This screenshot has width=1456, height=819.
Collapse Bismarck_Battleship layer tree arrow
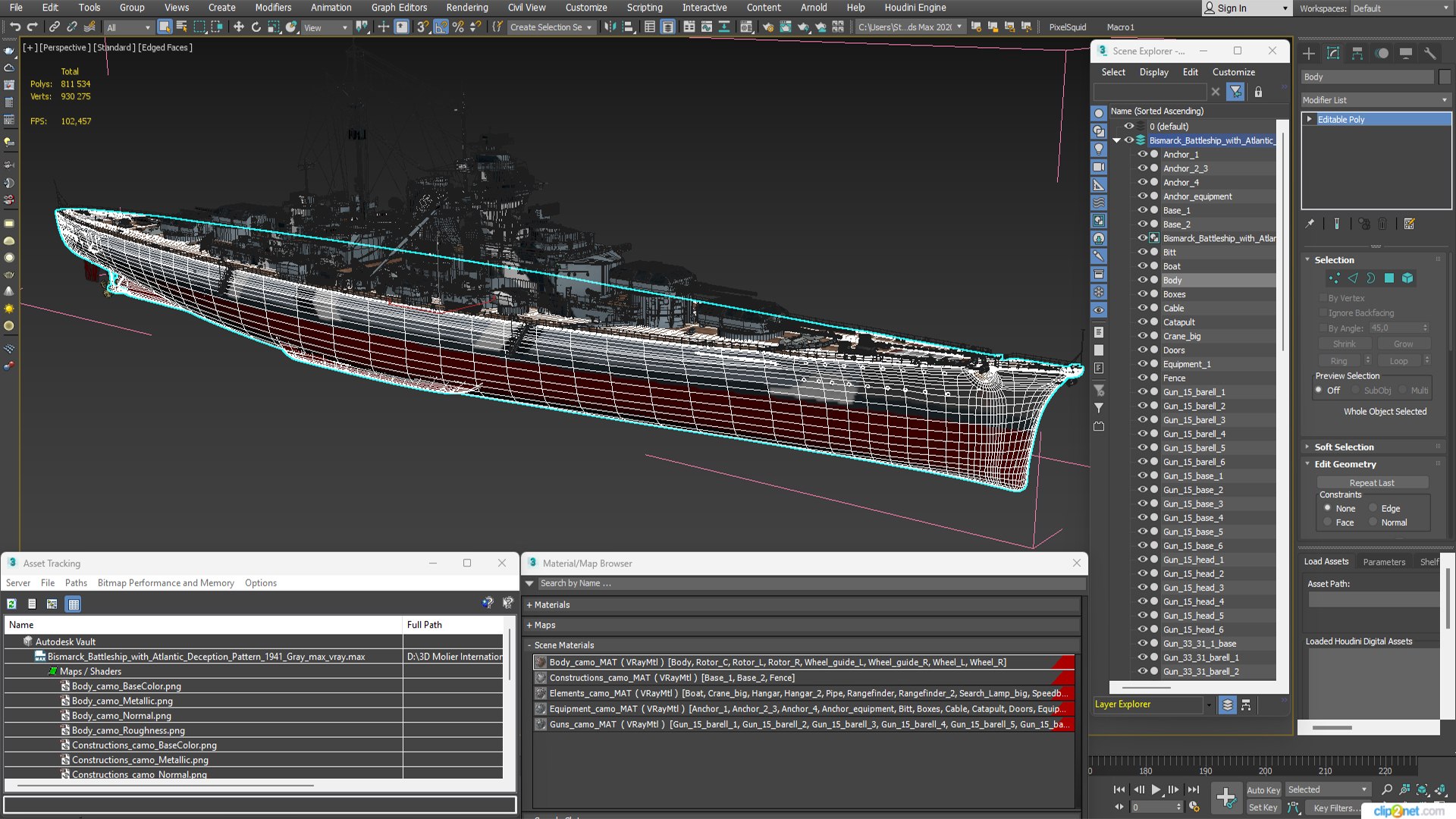point(1116,140)
